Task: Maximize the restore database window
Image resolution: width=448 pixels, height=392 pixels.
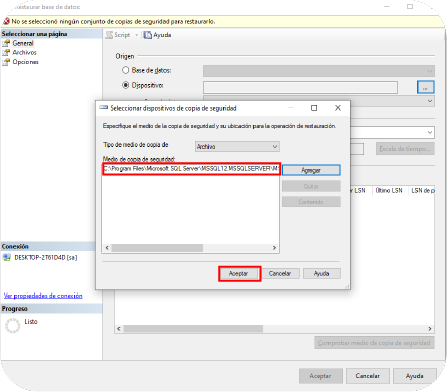Action: point(410,7)
